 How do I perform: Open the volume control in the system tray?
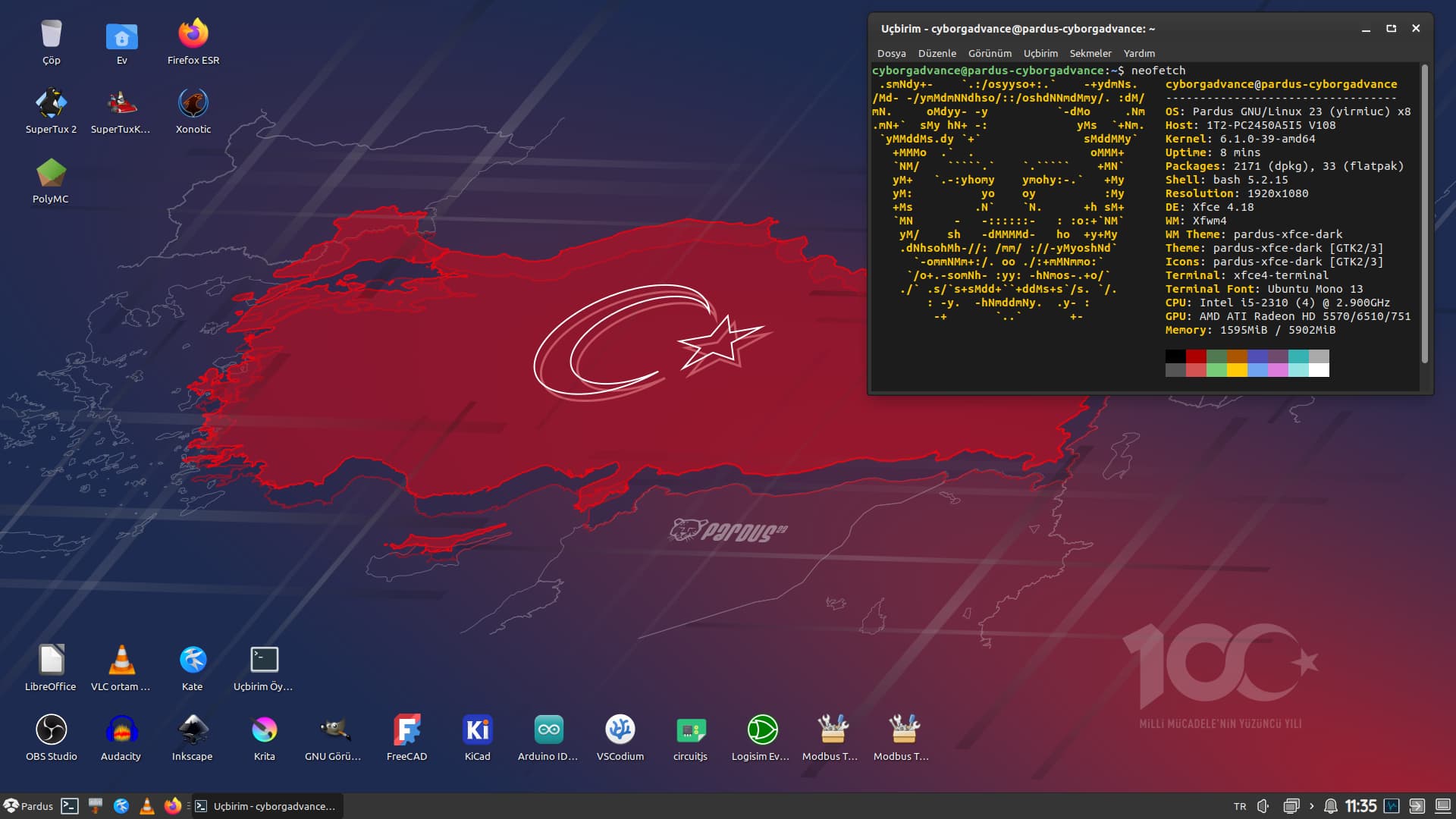(x=1263, y=806)
